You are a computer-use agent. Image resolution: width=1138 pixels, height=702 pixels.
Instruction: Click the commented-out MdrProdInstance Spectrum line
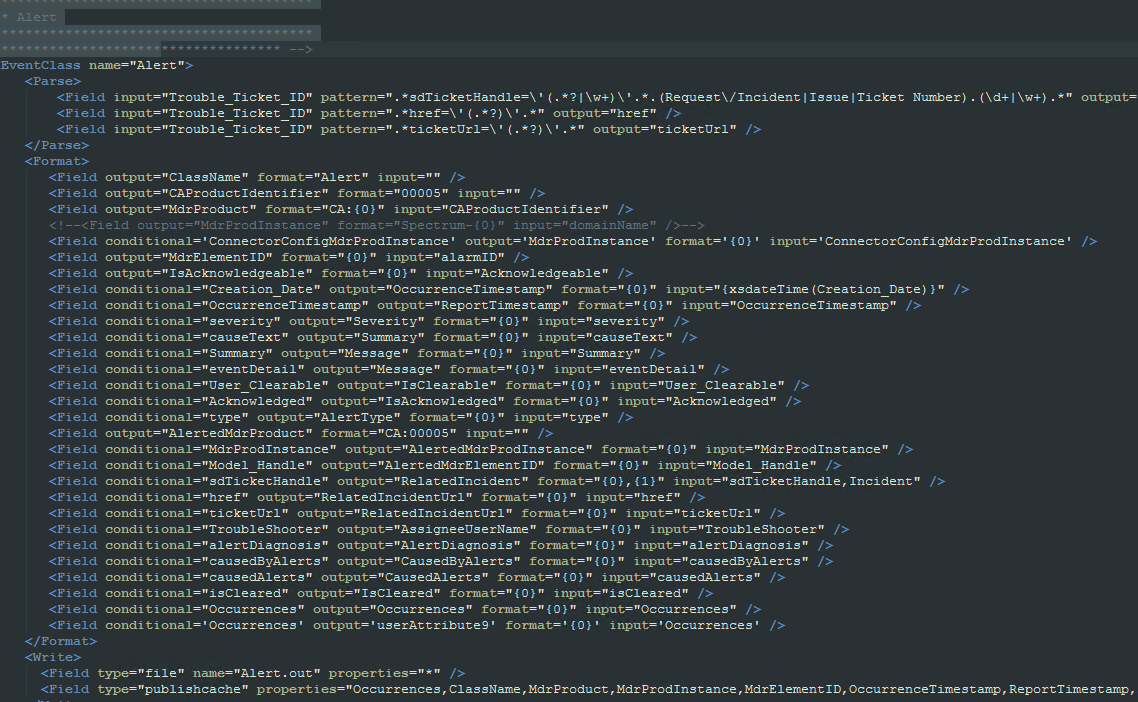click(x=377, y=225)
